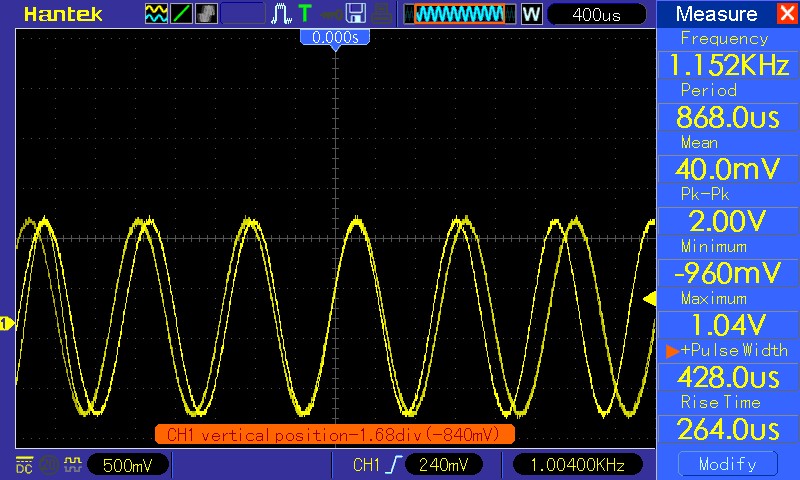
Task: Click the dual sine waveform icon in top bar
Action: point(156,14)
